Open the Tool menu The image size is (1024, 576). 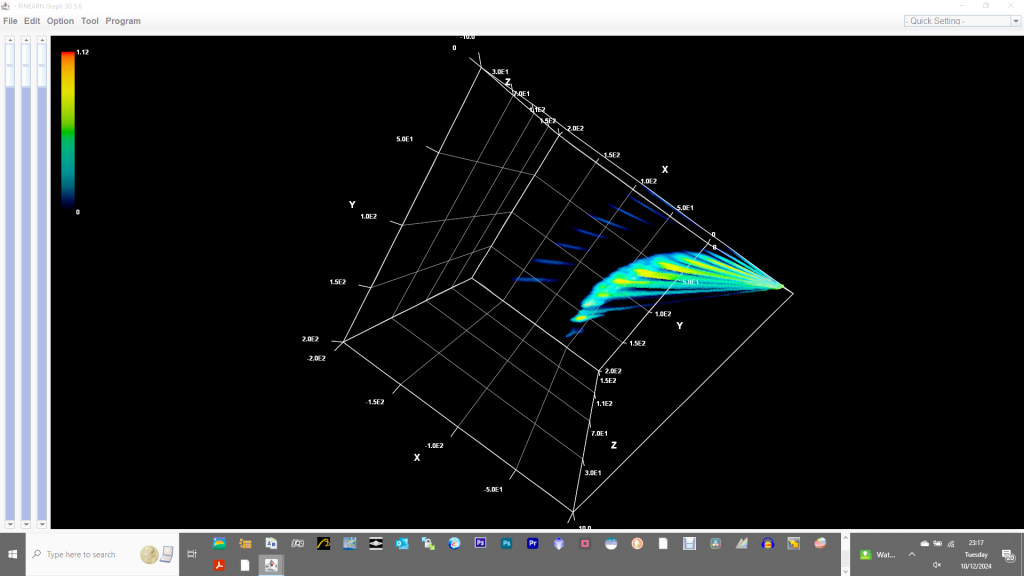(x=89, y=21)
